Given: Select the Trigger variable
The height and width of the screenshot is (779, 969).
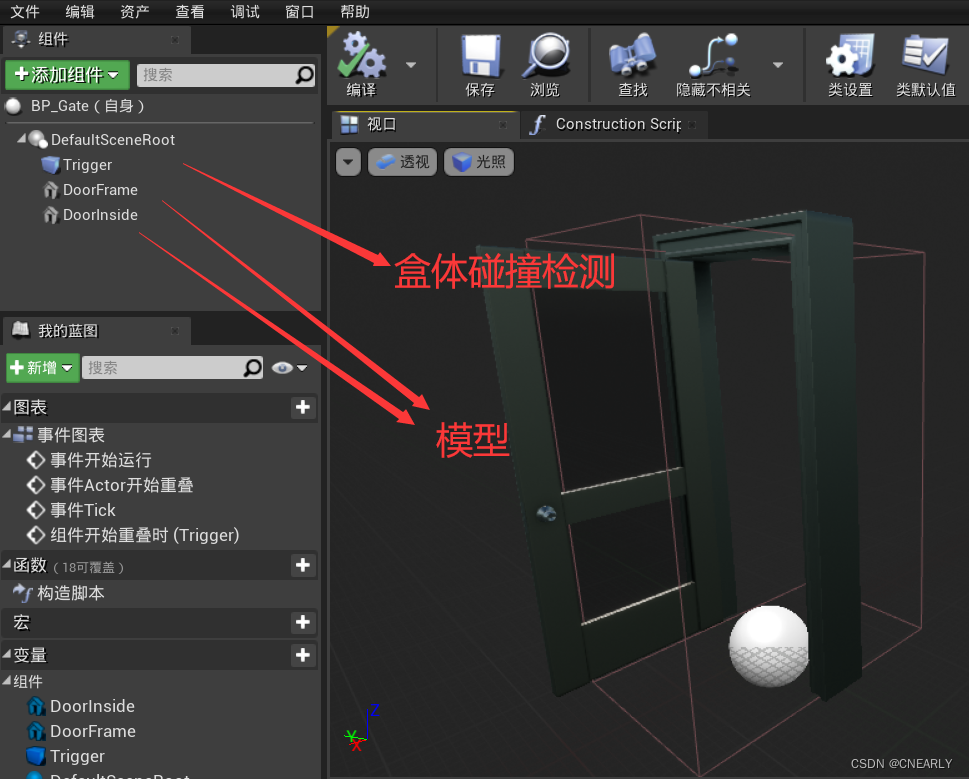Looking at the screenshot, I should point(77,757).
